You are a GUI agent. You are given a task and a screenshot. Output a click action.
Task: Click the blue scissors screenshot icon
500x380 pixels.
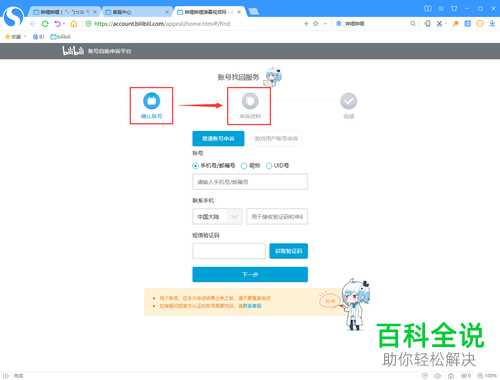click(x=439, y=23)
